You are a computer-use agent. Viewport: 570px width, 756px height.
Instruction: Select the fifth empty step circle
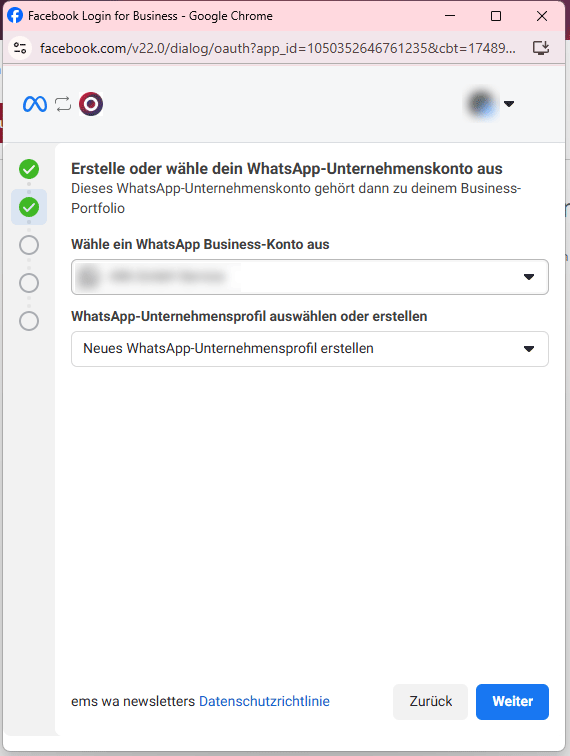[29, 321]
